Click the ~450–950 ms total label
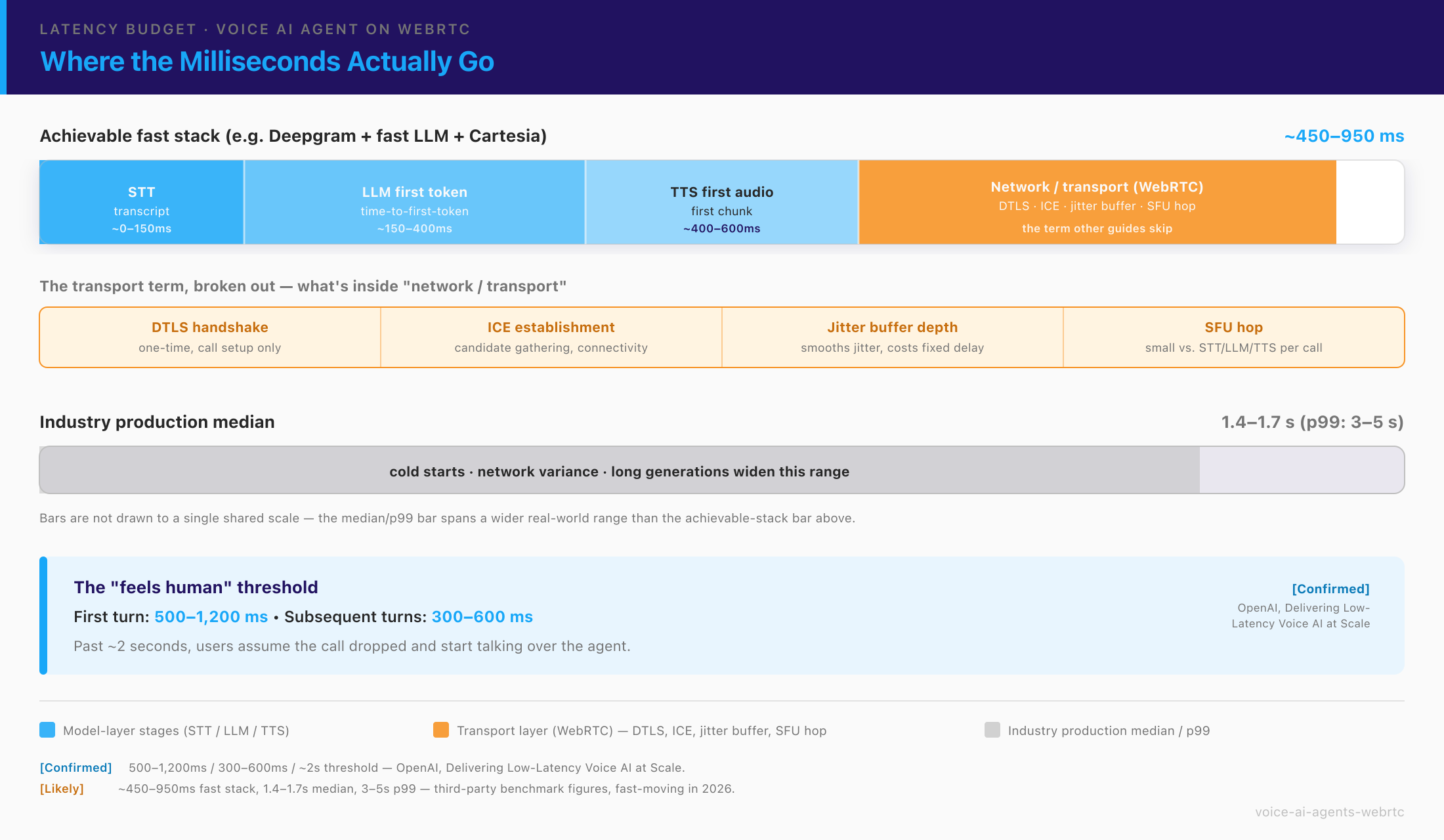The image size is (1444, 840). 1344,136
